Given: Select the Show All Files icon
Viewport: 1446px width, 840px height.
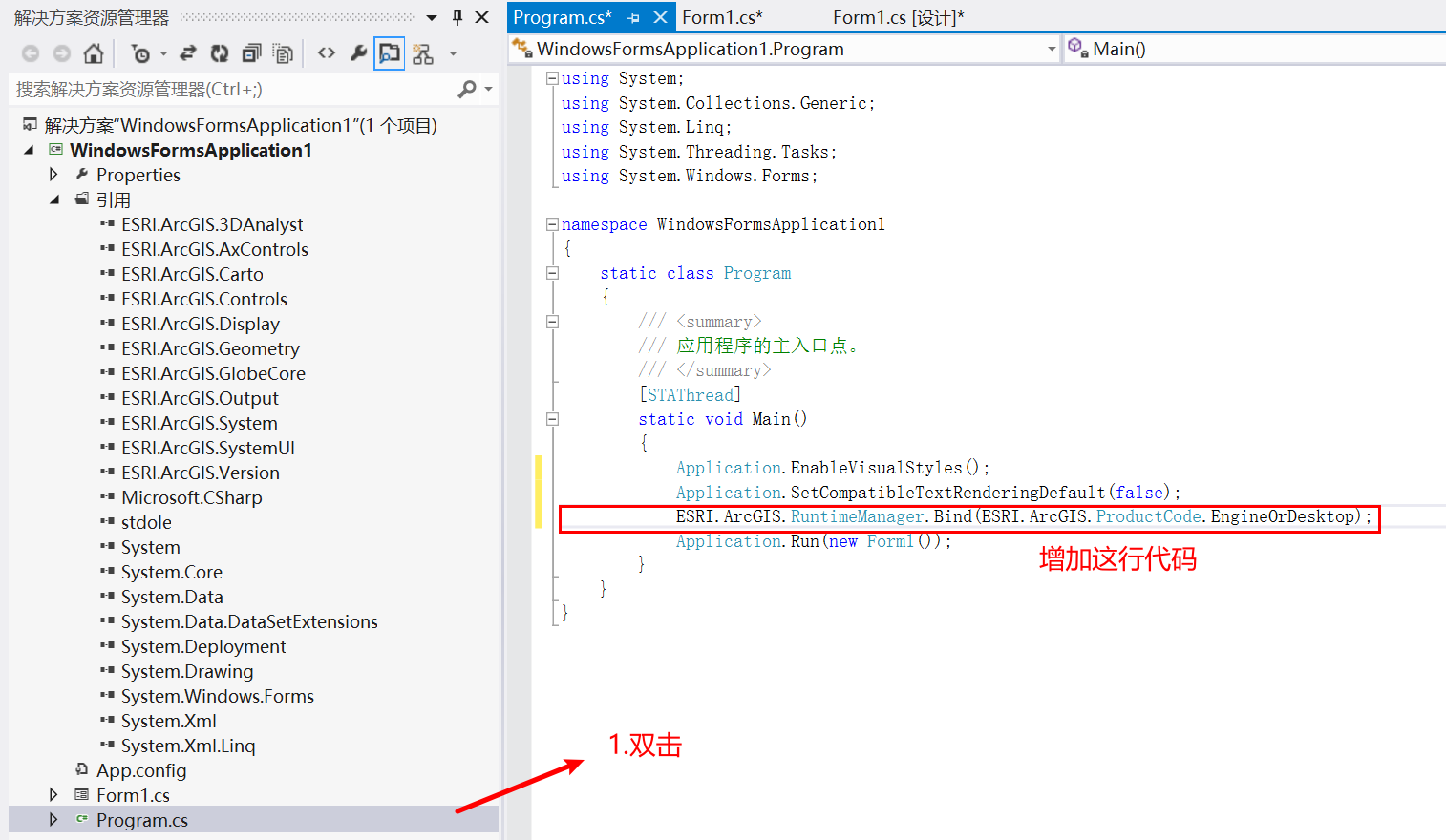Looking at the screenshot, I should pos(284,52).
